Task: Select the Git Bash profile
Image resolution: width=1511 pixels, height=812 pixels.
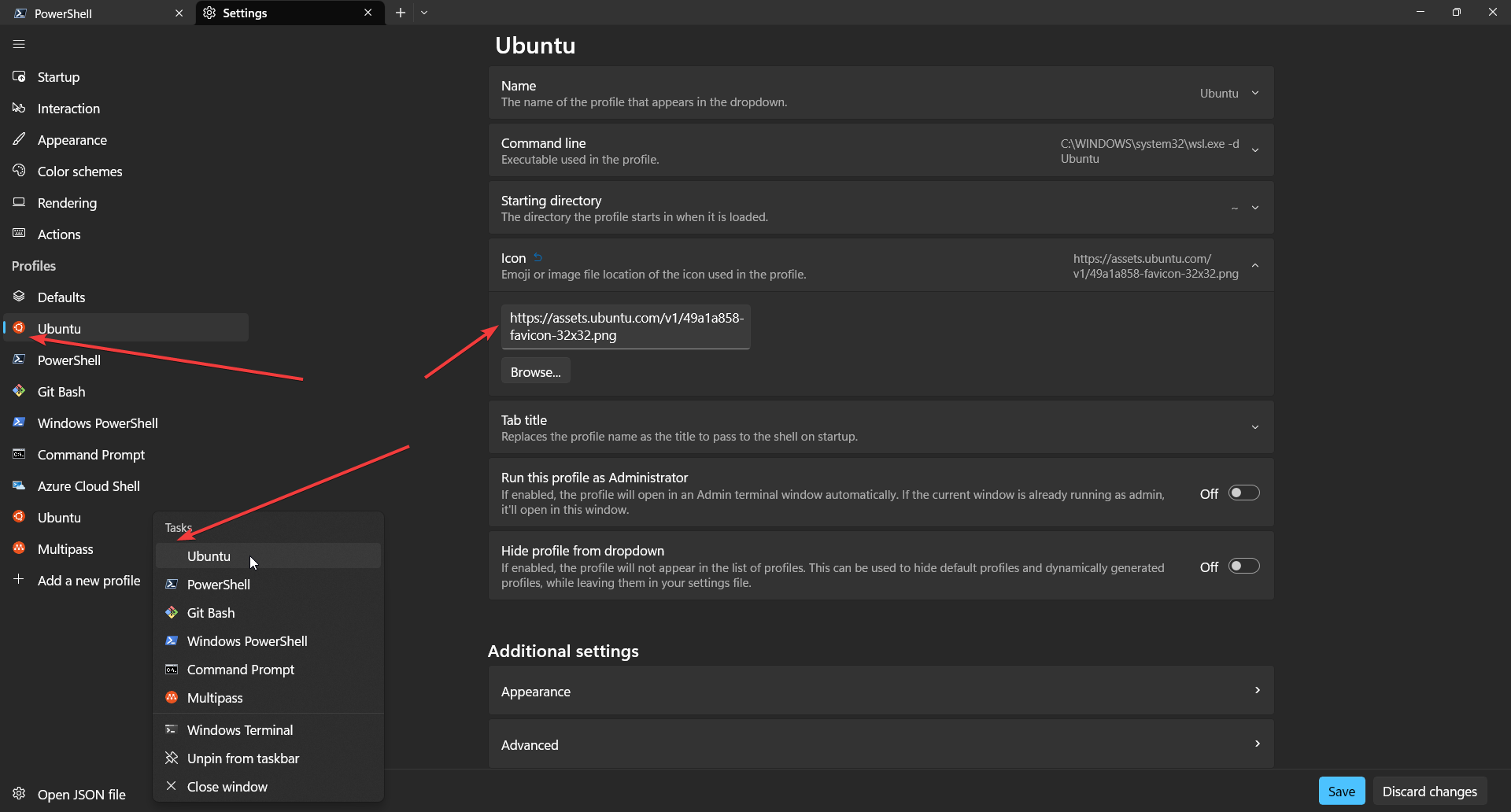Action: 61,391
